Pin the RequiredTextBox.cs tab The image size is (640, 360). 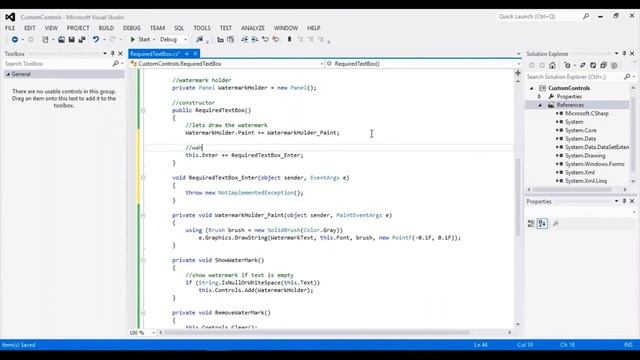187,53
